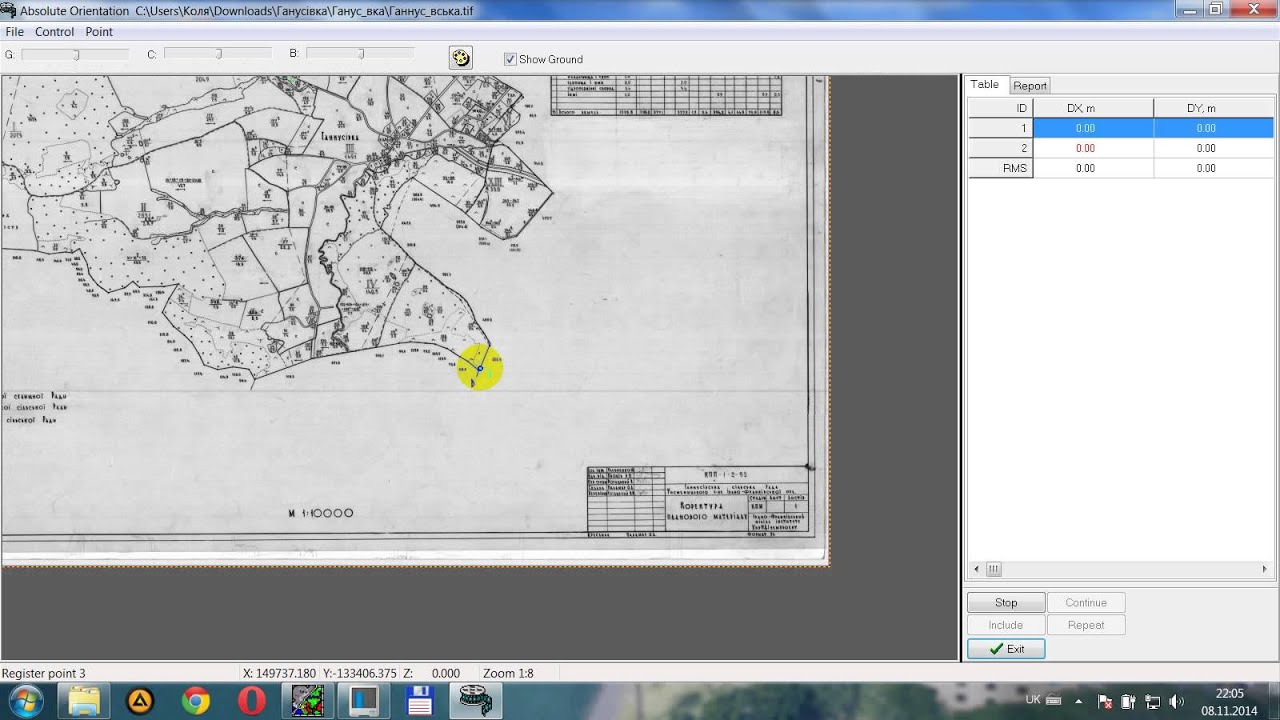Click the RMS row label
Viewport: 1280px width, 720px height.
pyautogui.click(x=1000, y=168)
